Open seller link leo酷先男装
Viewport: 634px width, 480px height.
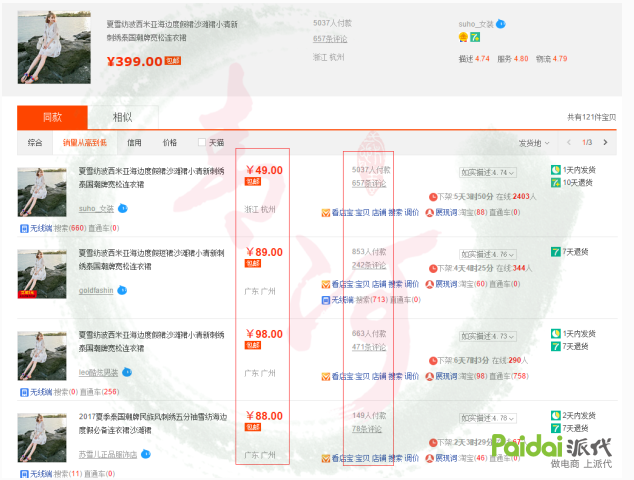pyautogui.click(x=98, y=372)
